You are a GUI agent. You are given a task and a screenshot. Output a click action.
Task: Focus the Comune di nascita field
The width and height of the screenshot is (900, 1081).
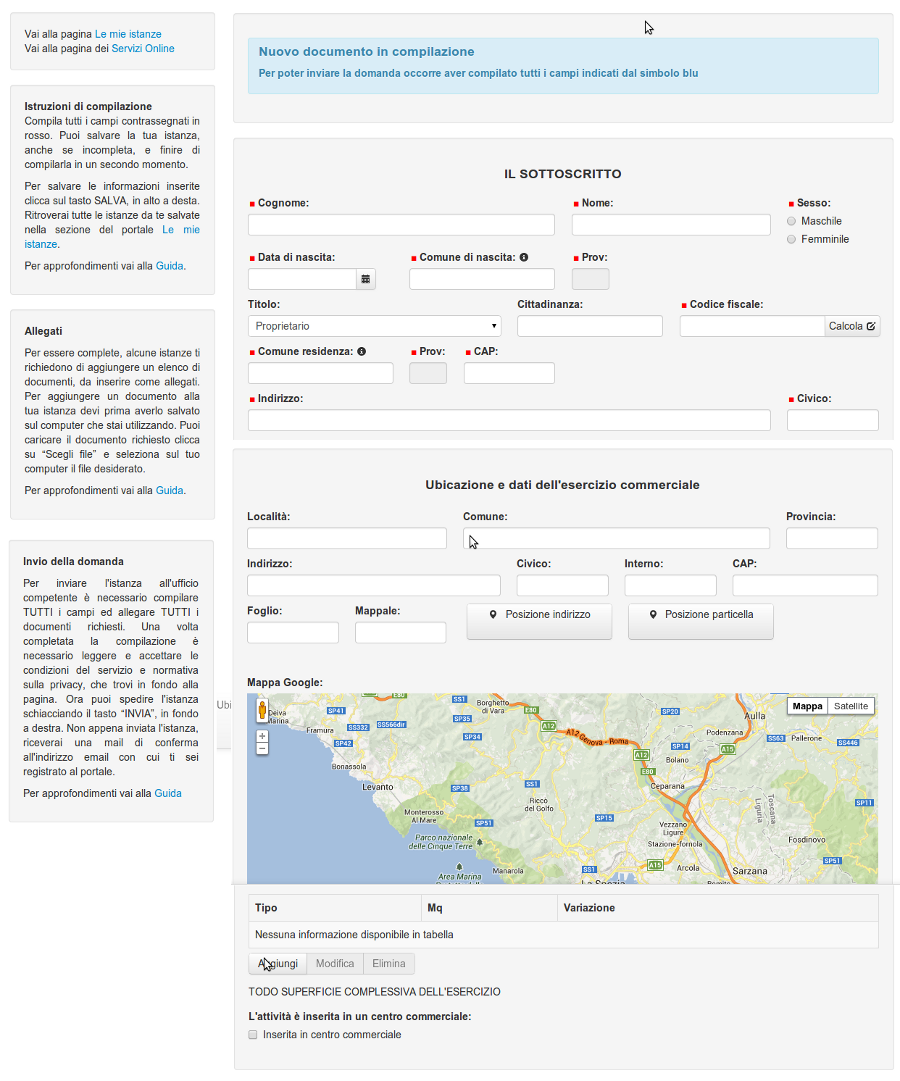click(482, 279)
